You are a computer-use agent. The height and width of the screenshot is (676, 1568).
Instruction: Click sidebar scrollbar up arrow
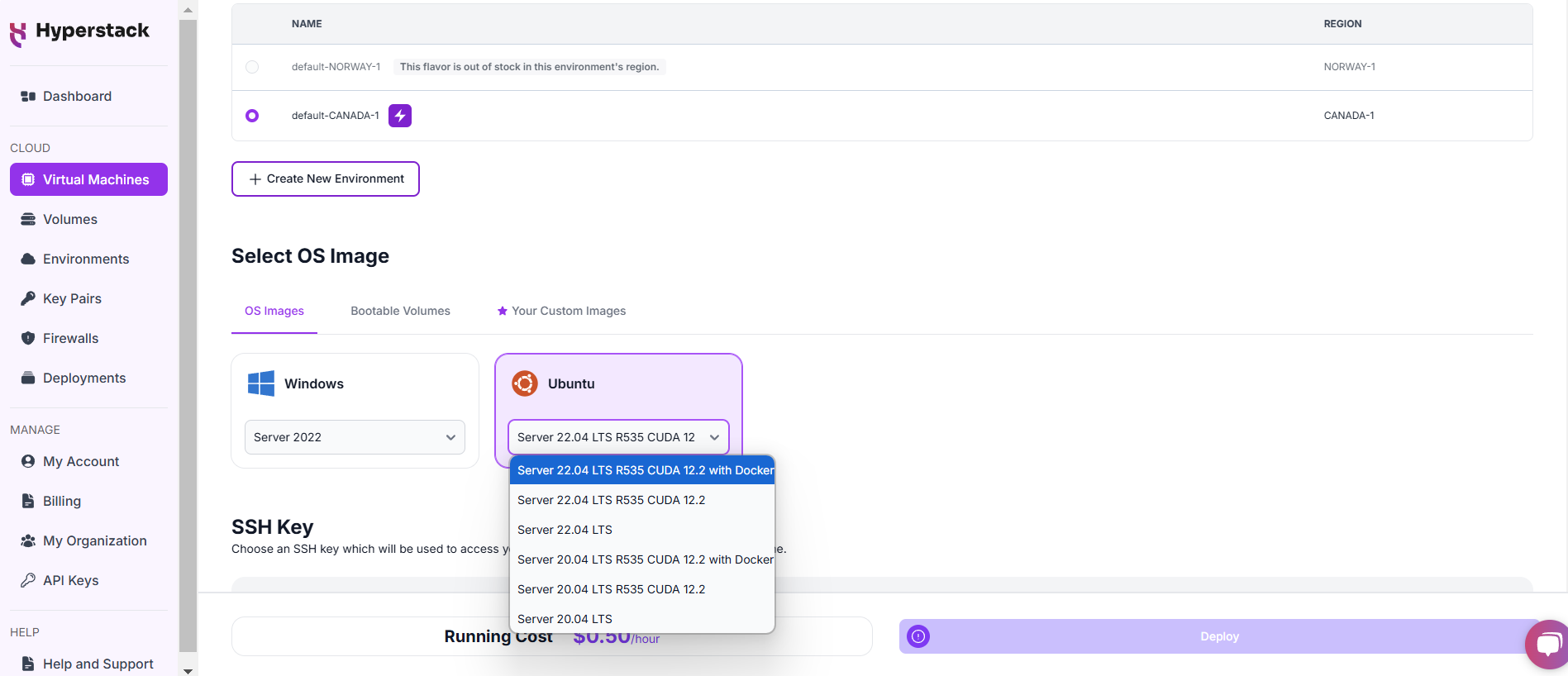(x=188, y=10)
